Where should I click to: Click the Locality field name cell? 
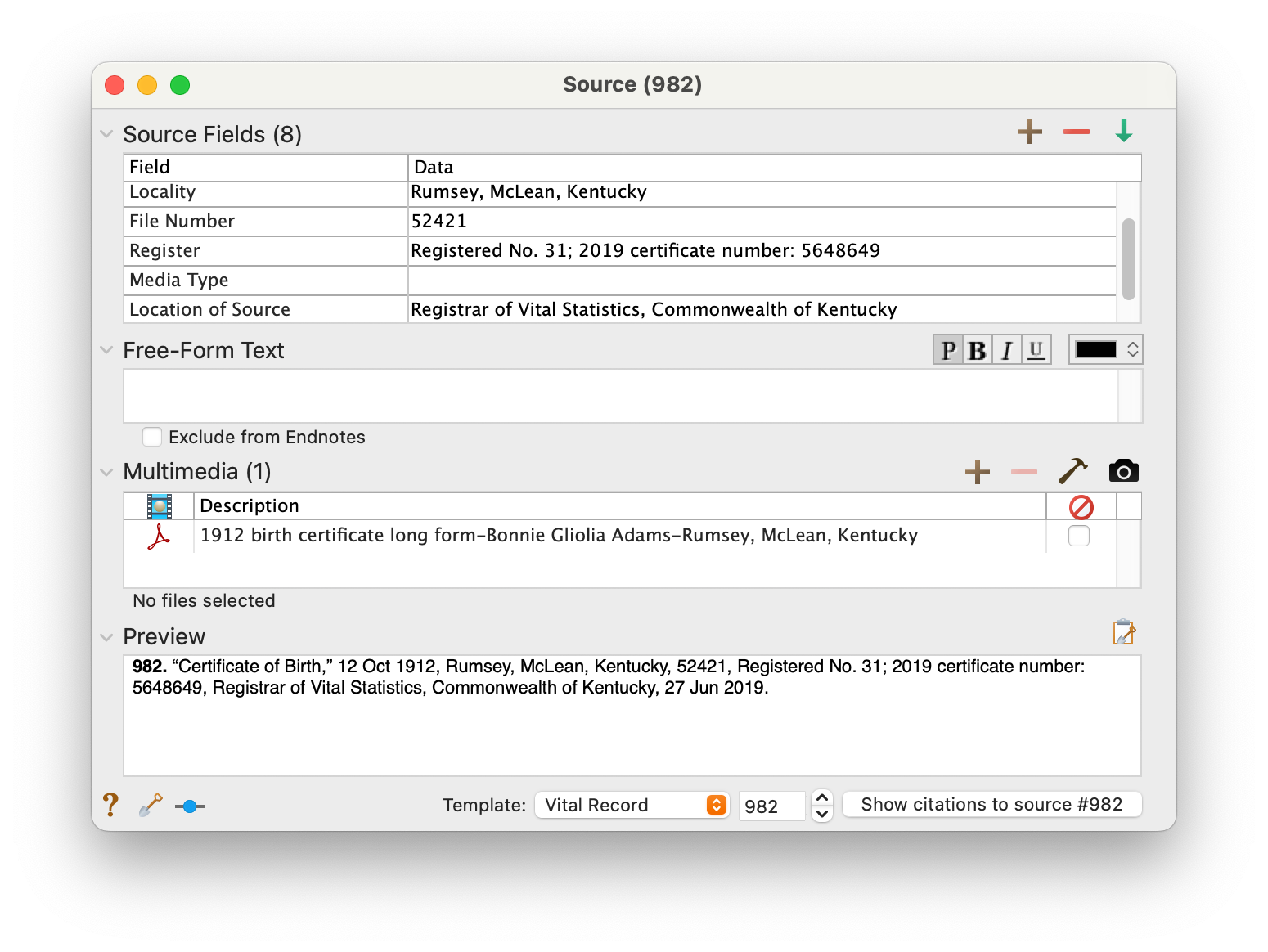(266, 193)
